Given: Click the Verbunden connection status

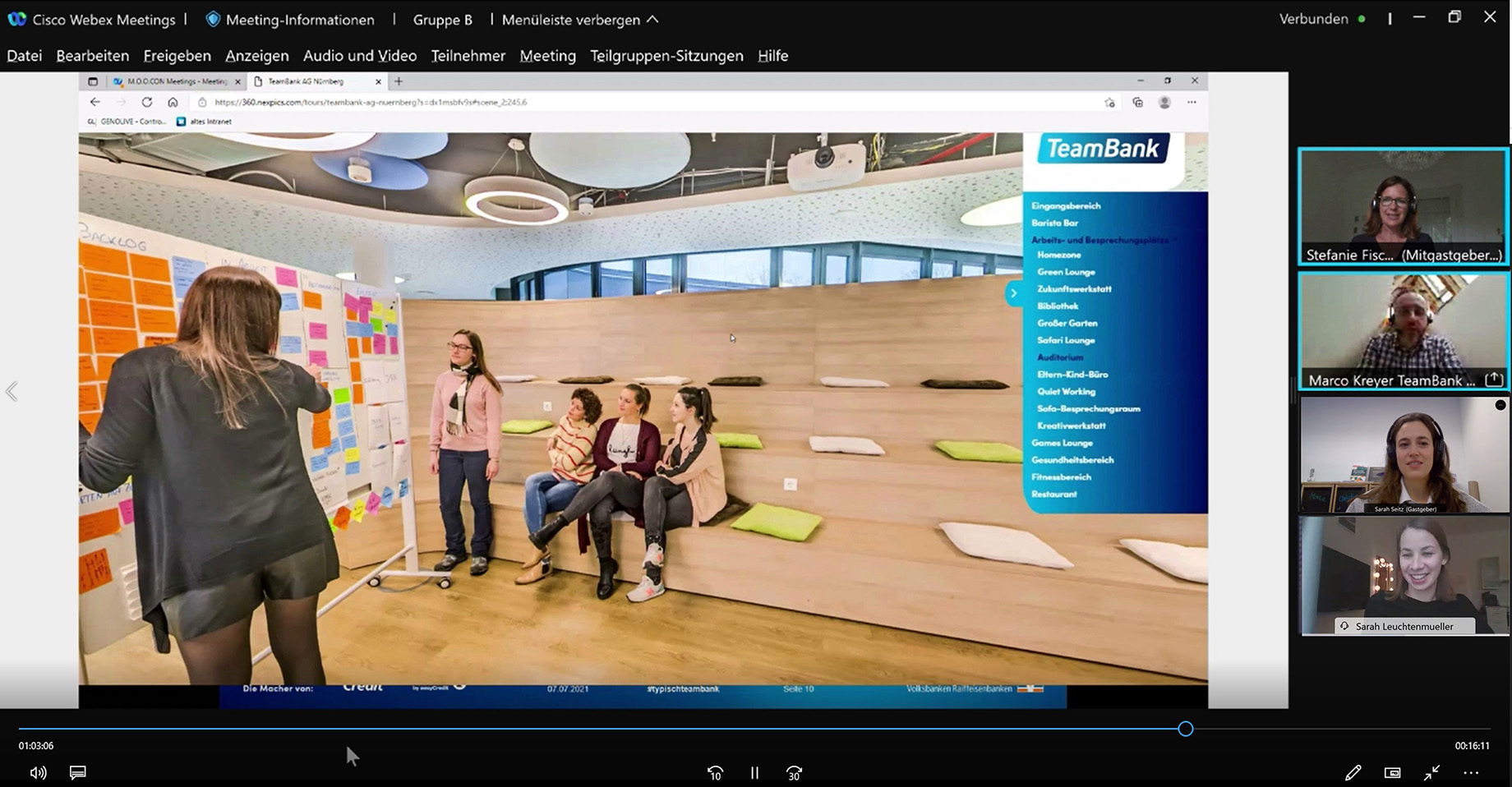Looking at the screenshot, I should pos(1322,18).
